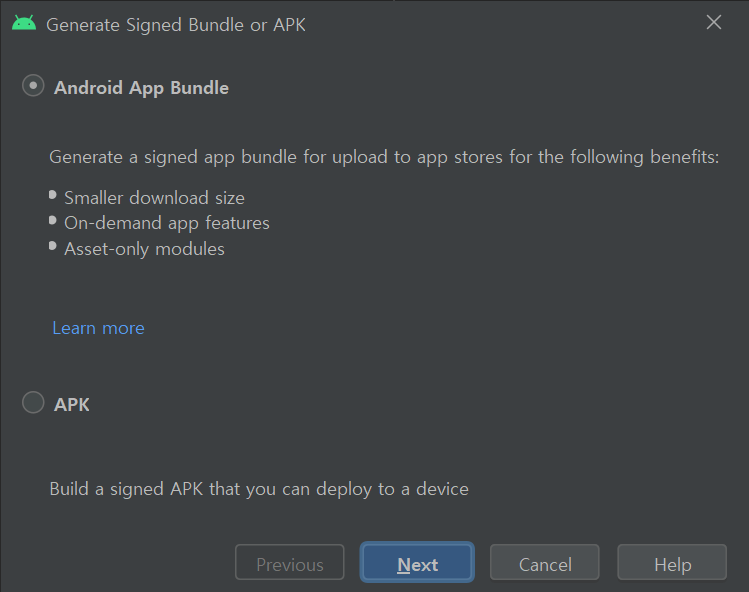Cancel the signing wizard
The image size is (749, 592).
(544, 564)
